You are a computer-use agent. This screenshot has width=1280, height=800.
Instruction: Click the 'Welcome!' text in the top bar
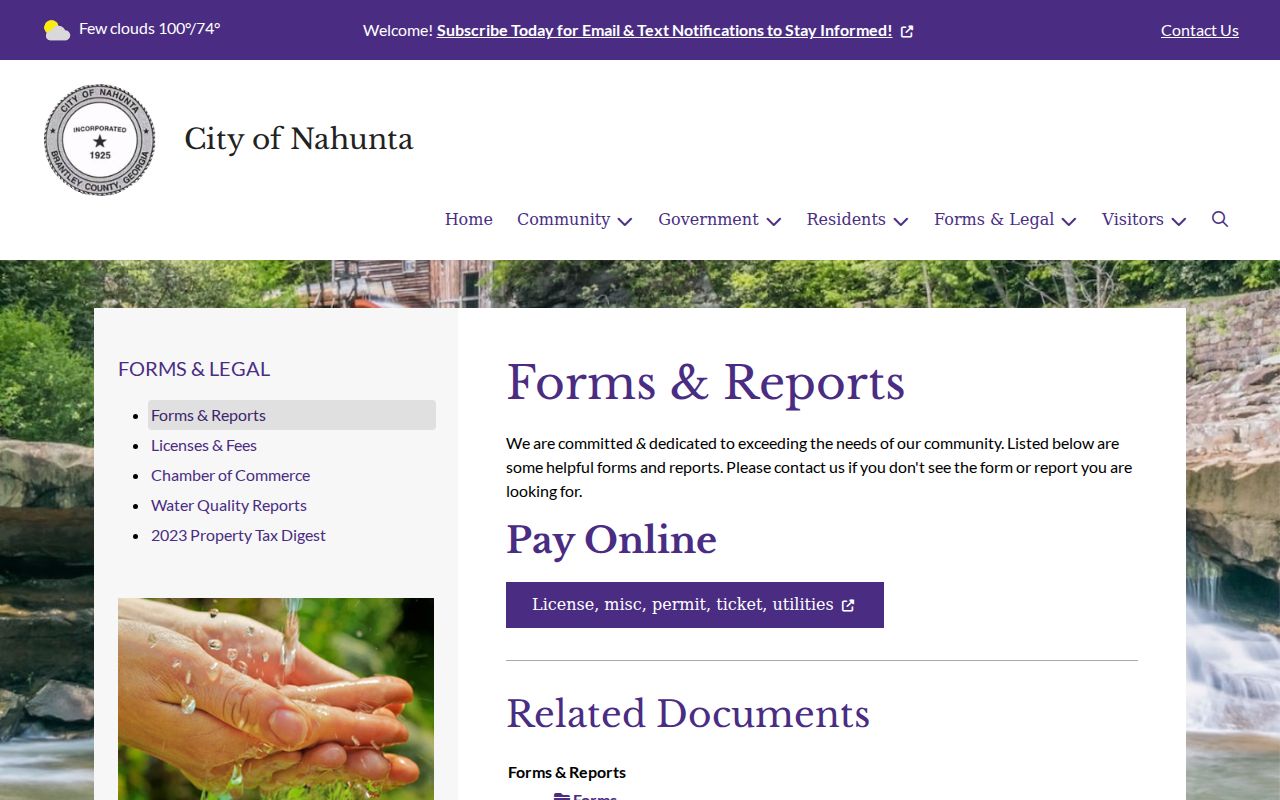click(x=398, y=30)
